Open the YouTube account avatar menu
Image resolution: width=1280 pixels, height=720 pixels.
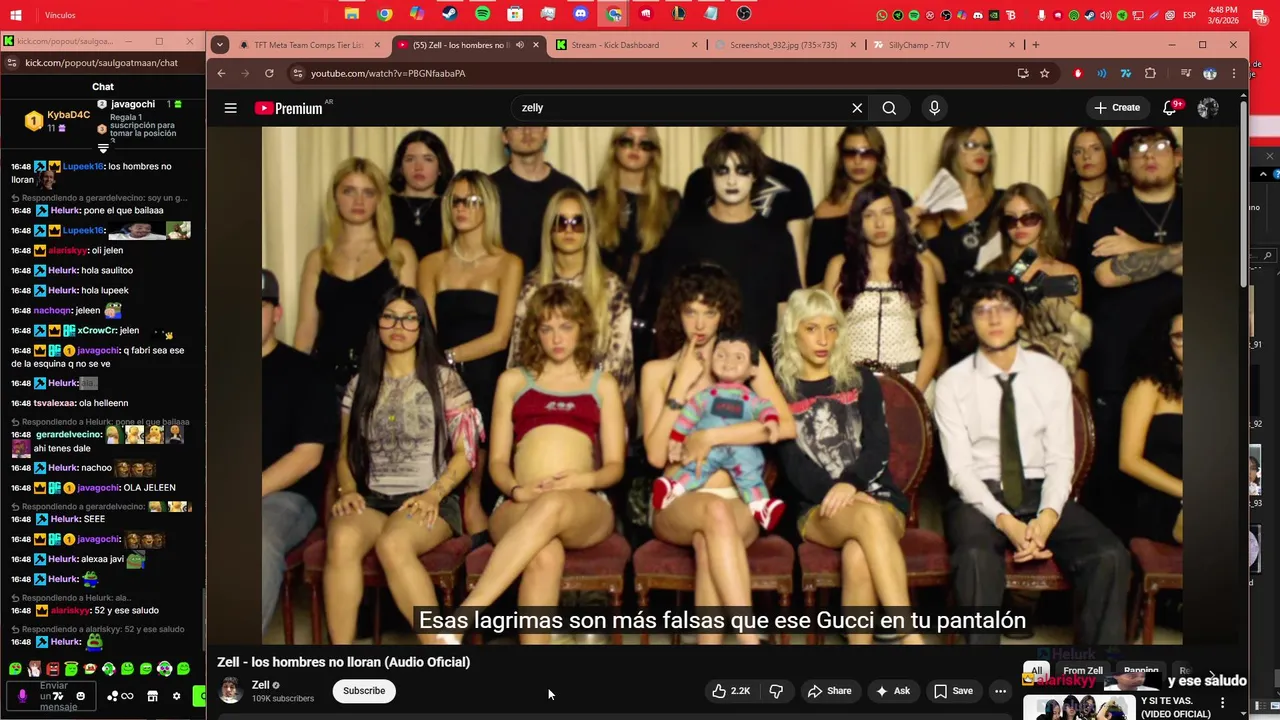tap(1208, 108)
